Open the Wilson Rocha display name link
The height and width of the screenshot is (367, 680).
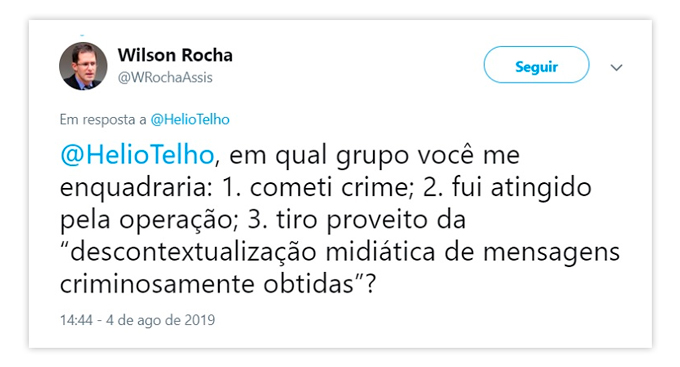click(175, 55)
